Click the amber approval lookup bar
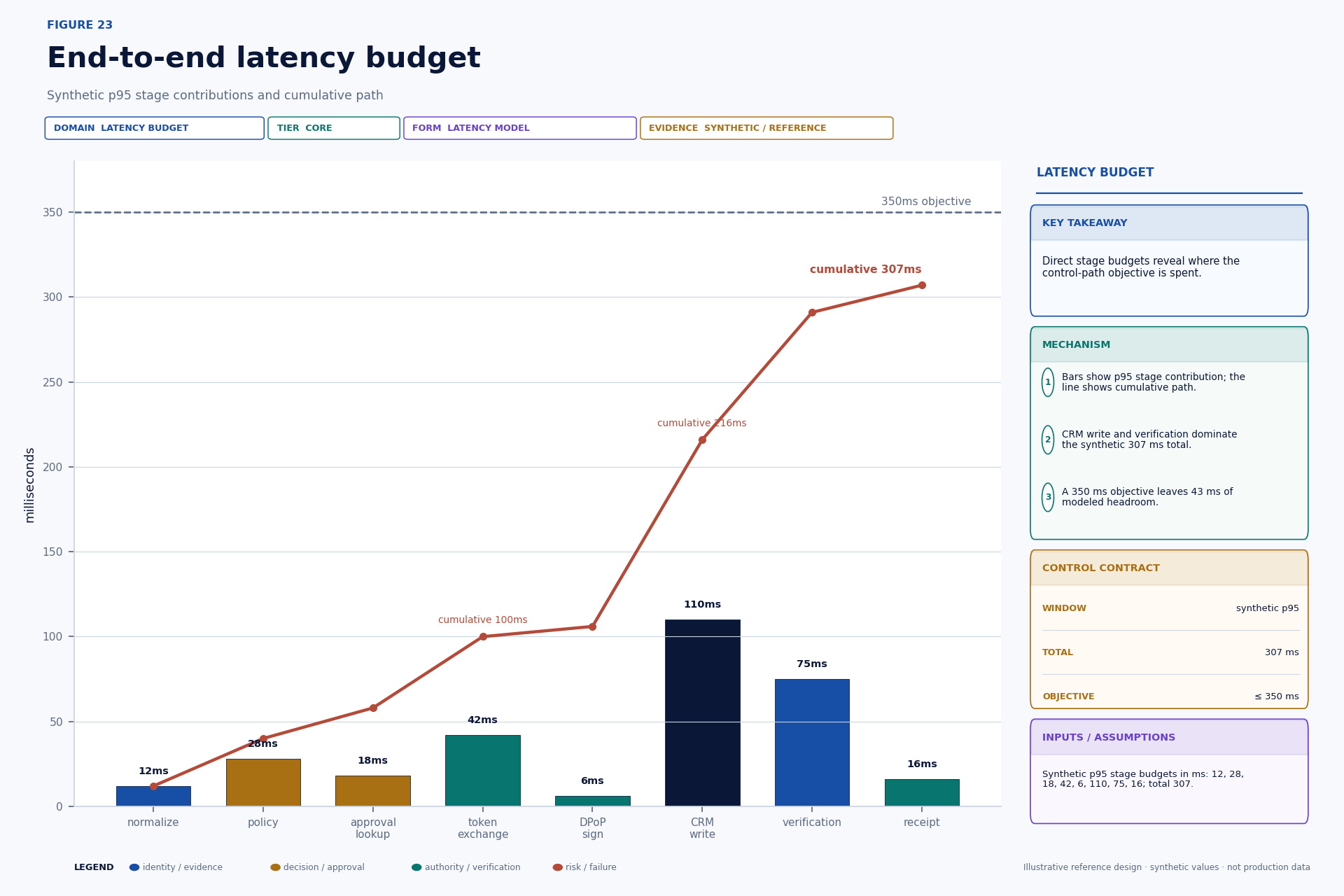The height and width of the screenshot is (896, 1344). tap(373, 791)
